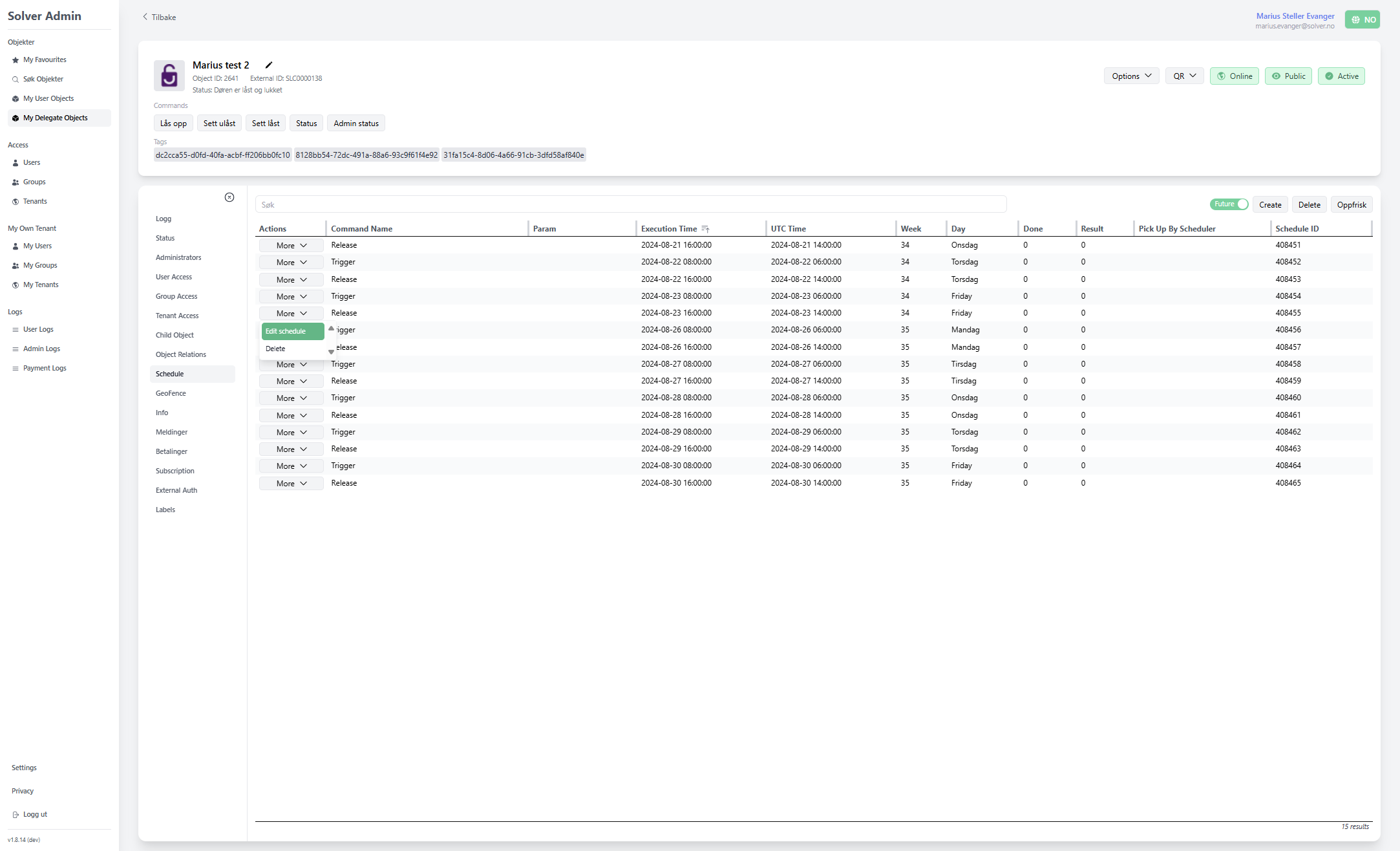Click the Groups people icon under Access
This screenshot has height=851, width=1400.
pyautogui.click(x=16, y=182)
